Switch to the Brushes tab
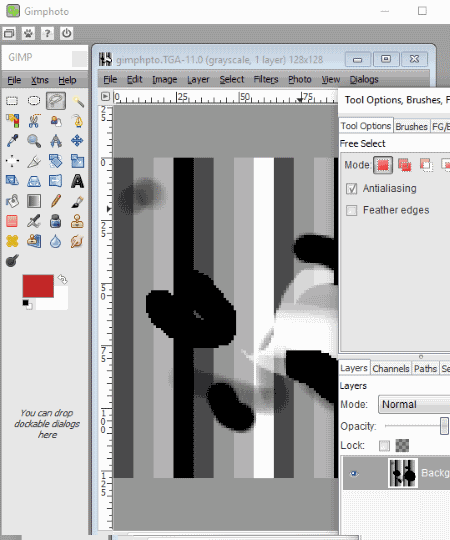 pyautogui.click(x=411, y=126)
